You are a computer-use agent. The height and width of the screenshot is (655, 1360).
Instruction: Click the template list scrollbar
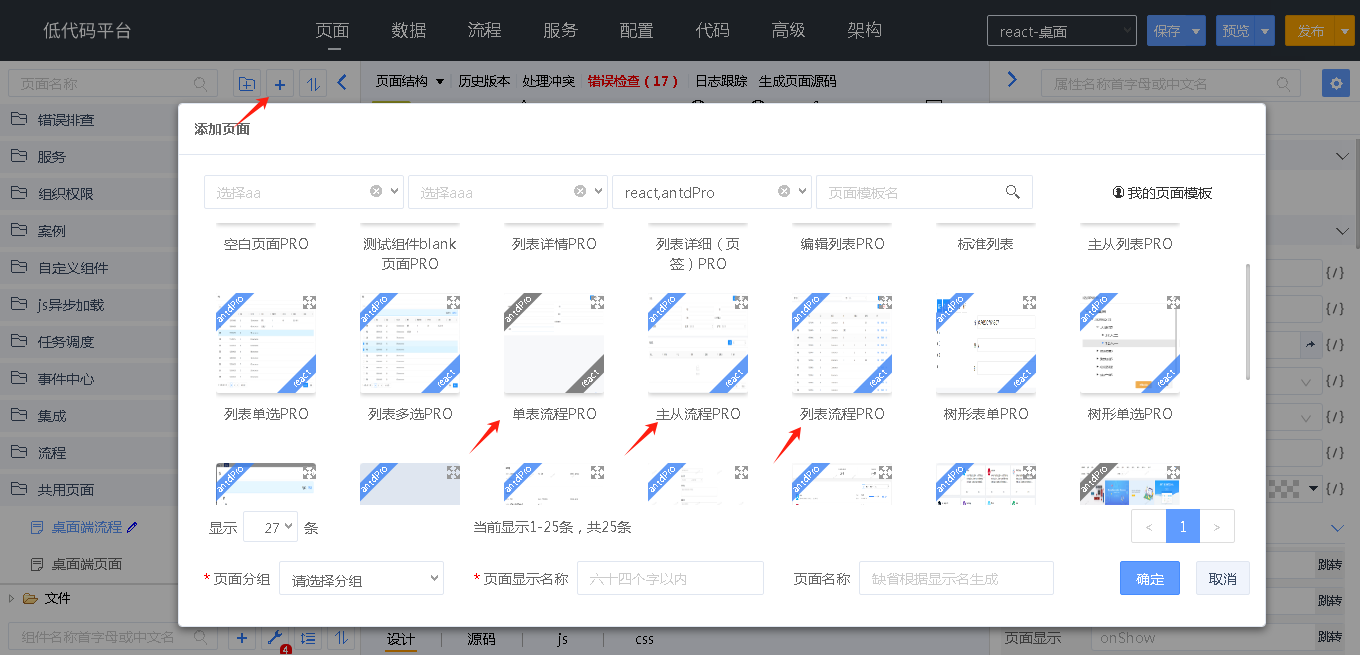[x=1248, y=322]
